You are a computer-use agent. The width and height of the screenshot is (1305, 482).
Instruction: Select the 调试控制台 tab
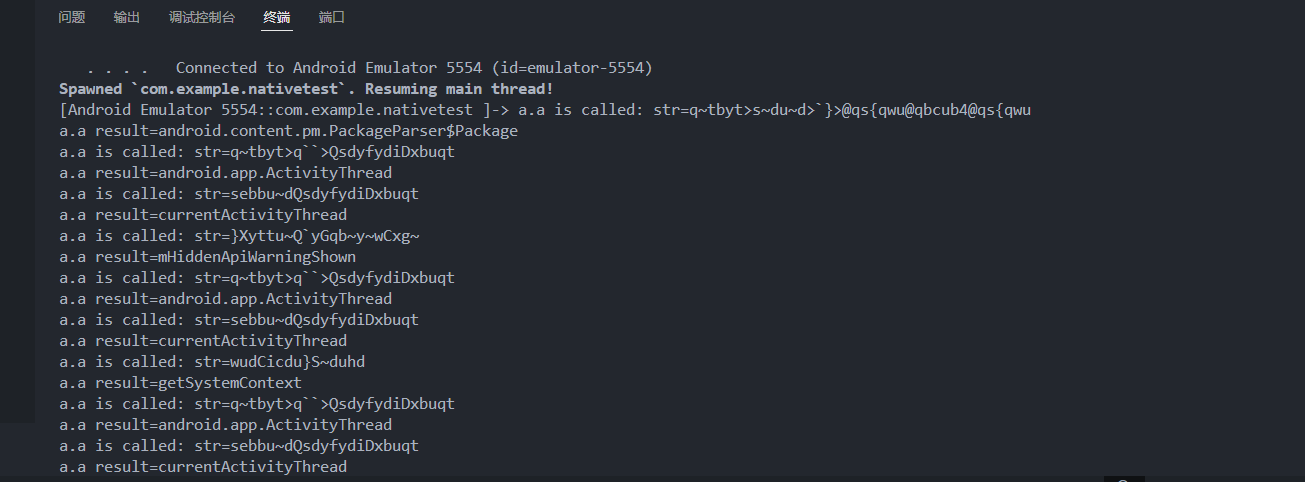pyautogui.click(x=202, y=18)
